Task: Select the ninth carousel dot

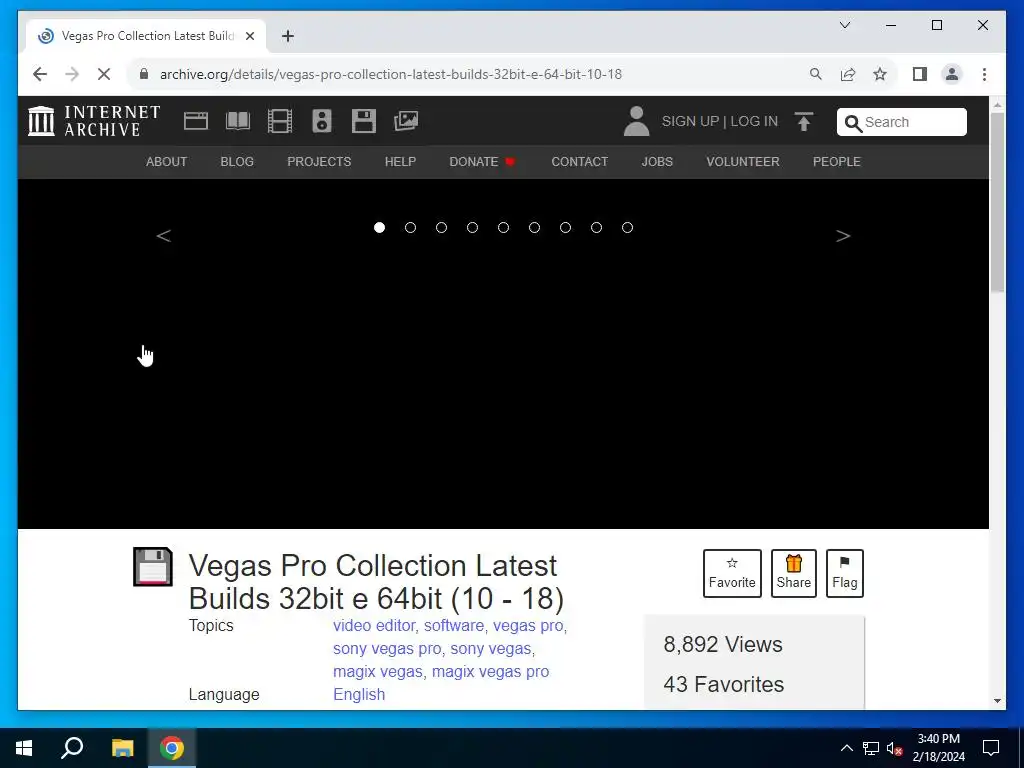Action: [x=628, y=227]
